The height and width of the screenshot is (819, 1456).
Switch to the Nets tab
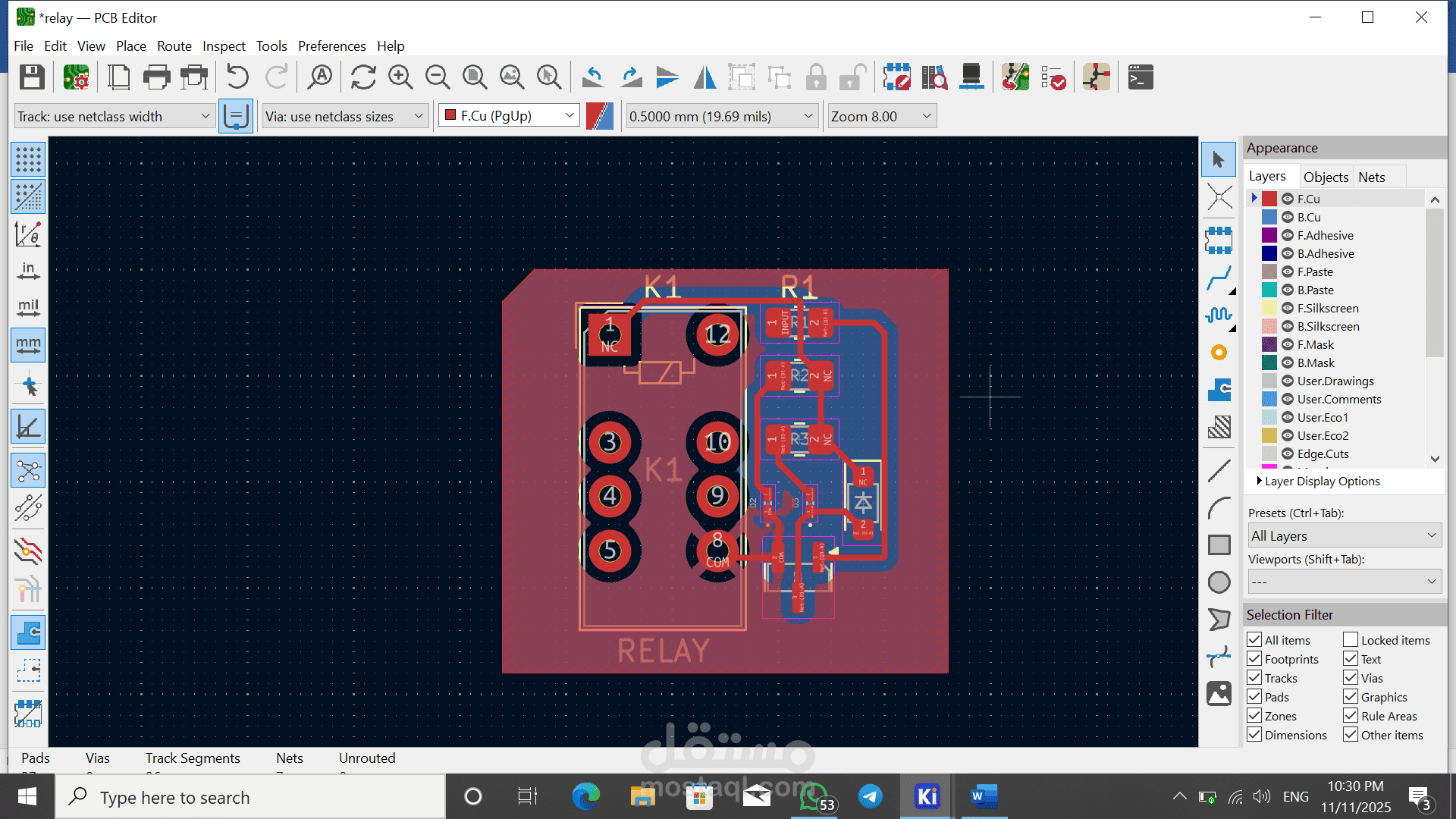point(1371,177)
